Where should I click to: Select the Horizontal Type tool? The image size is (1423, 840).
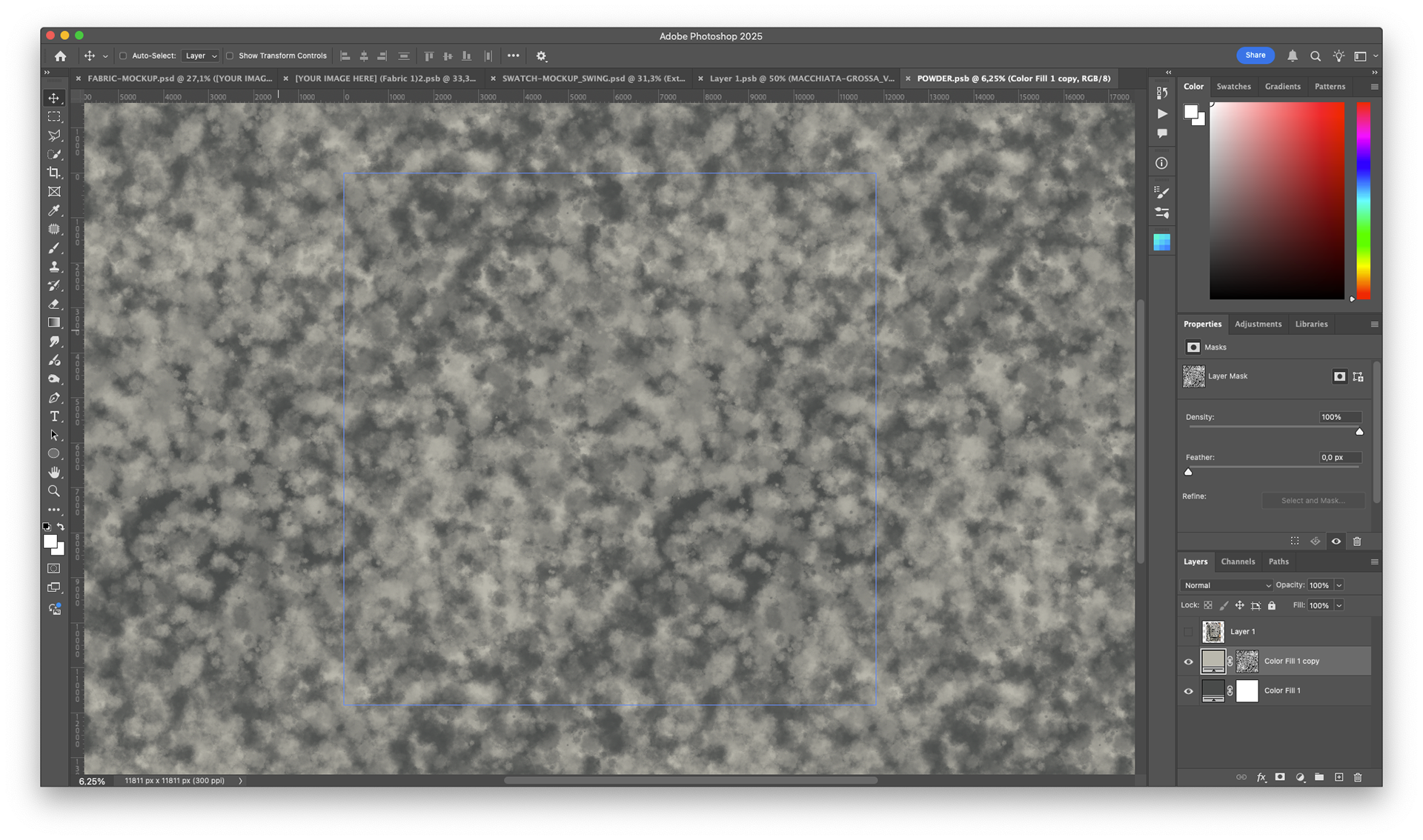click(54, 416)
